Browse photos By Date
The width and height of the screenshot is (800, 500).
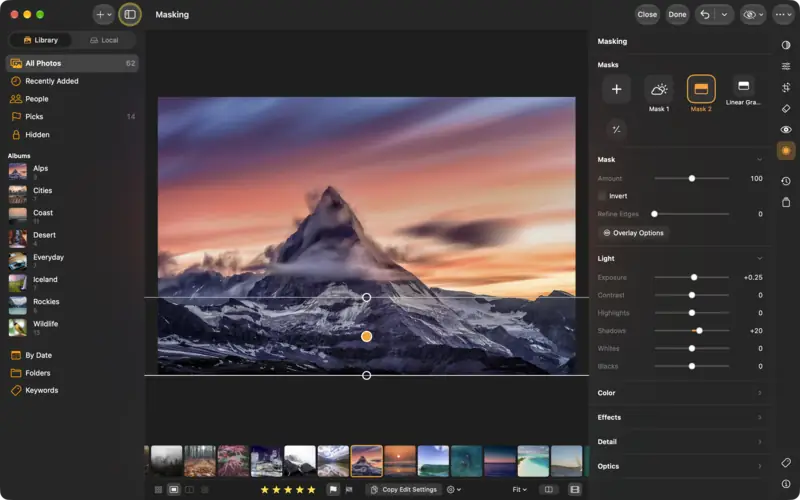72,355
